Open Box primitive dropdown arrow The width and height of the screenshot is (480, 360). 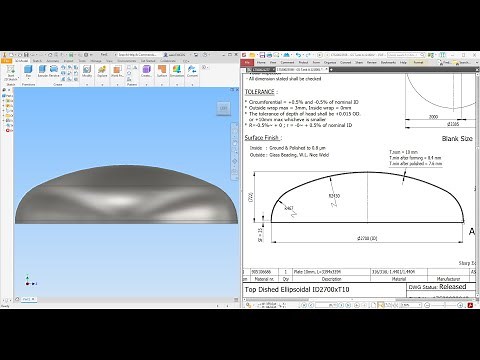pyautogui.click(x=28, y=79)
